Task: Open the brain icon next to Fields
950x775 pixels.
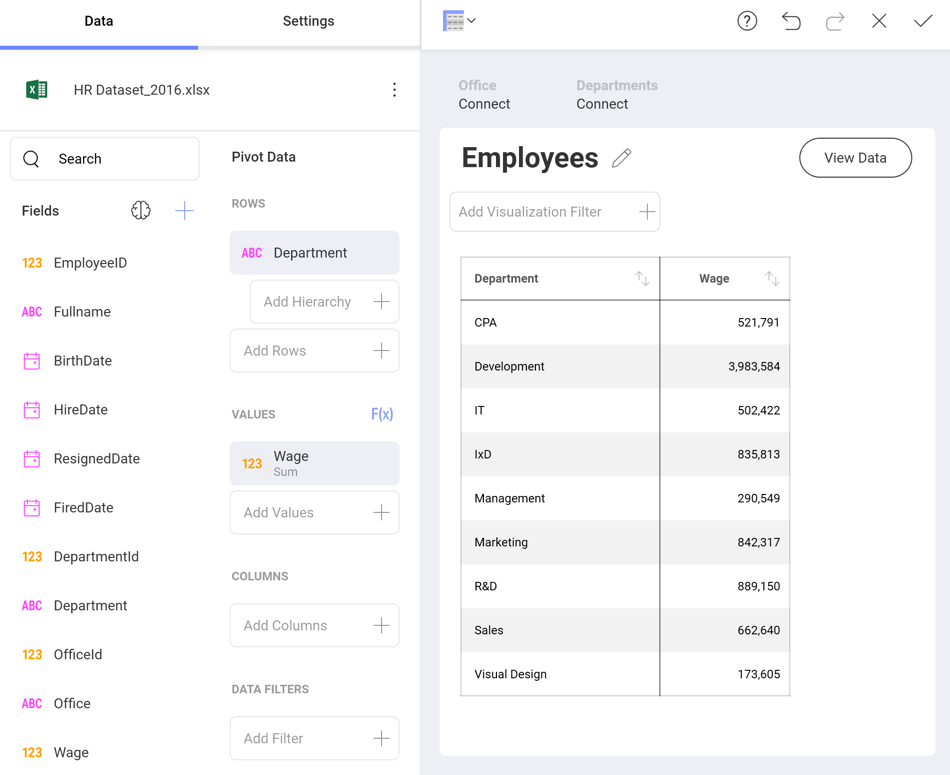Action: pyautogui.click(x=141, y=211)
